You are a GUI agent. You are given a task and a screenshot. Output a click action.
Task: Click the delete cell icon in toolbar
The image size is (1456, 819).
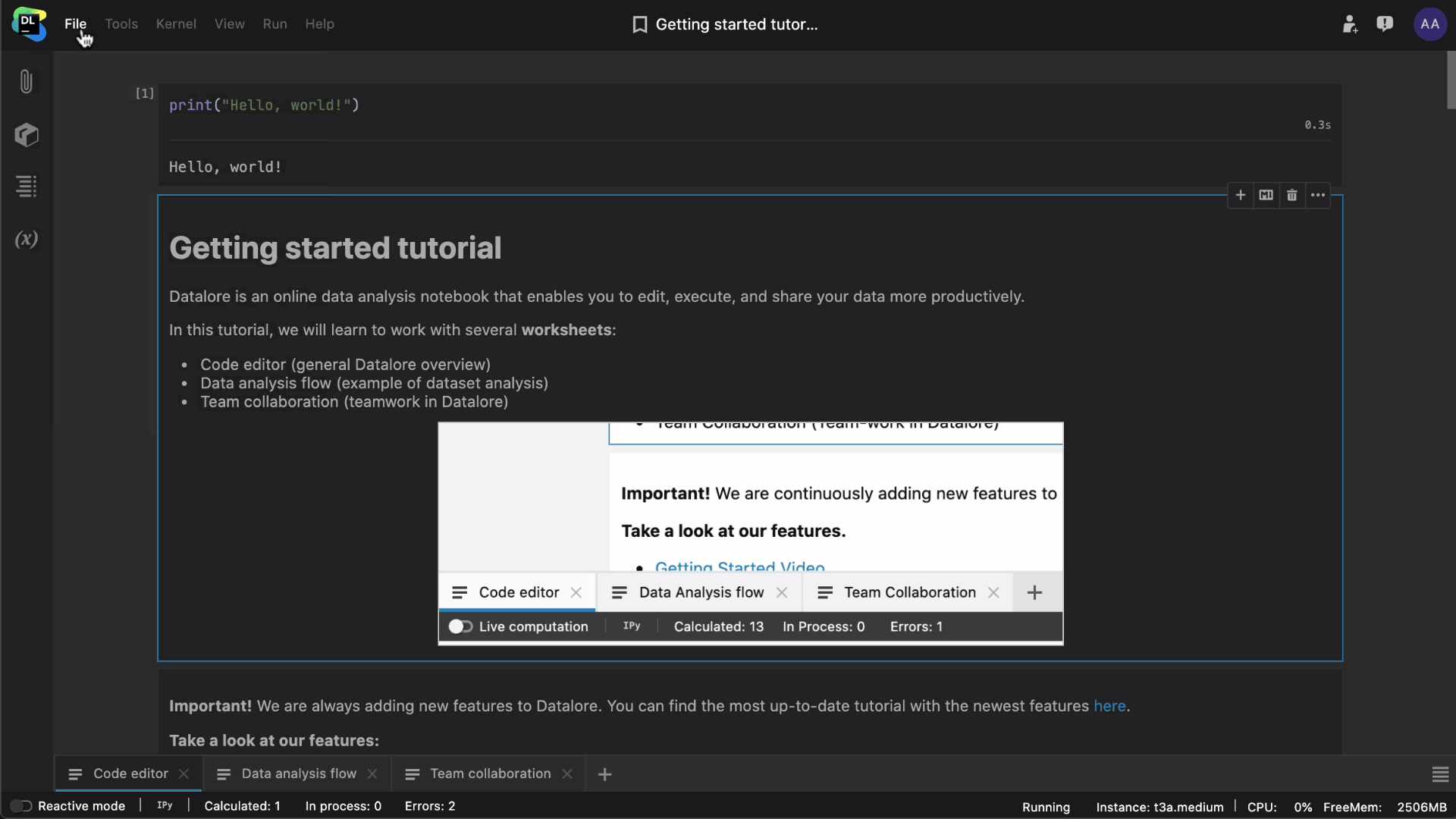tap(1291, 195)
